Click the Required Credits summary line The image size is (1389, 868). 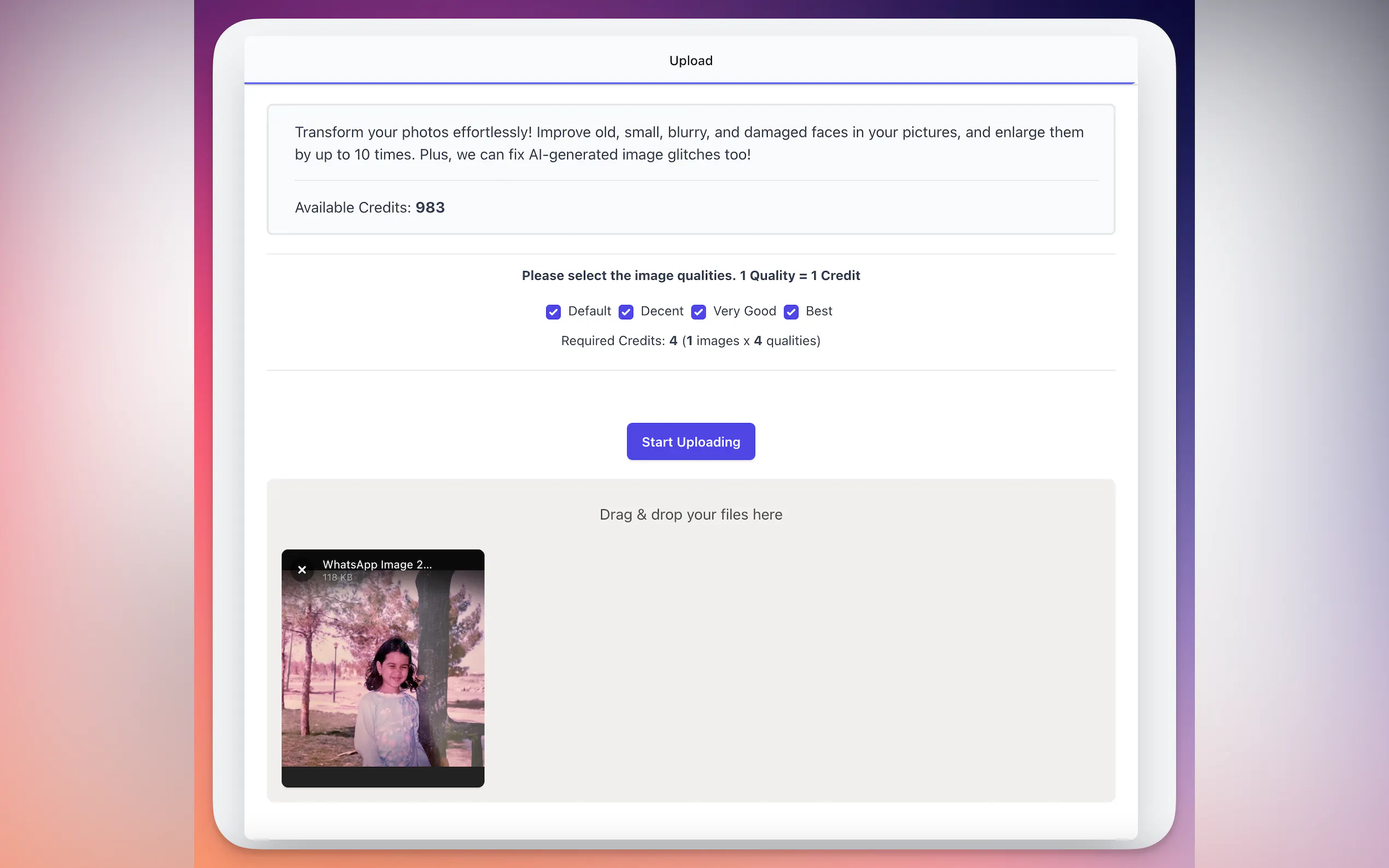pyautogui.click(x=690, y=341)
